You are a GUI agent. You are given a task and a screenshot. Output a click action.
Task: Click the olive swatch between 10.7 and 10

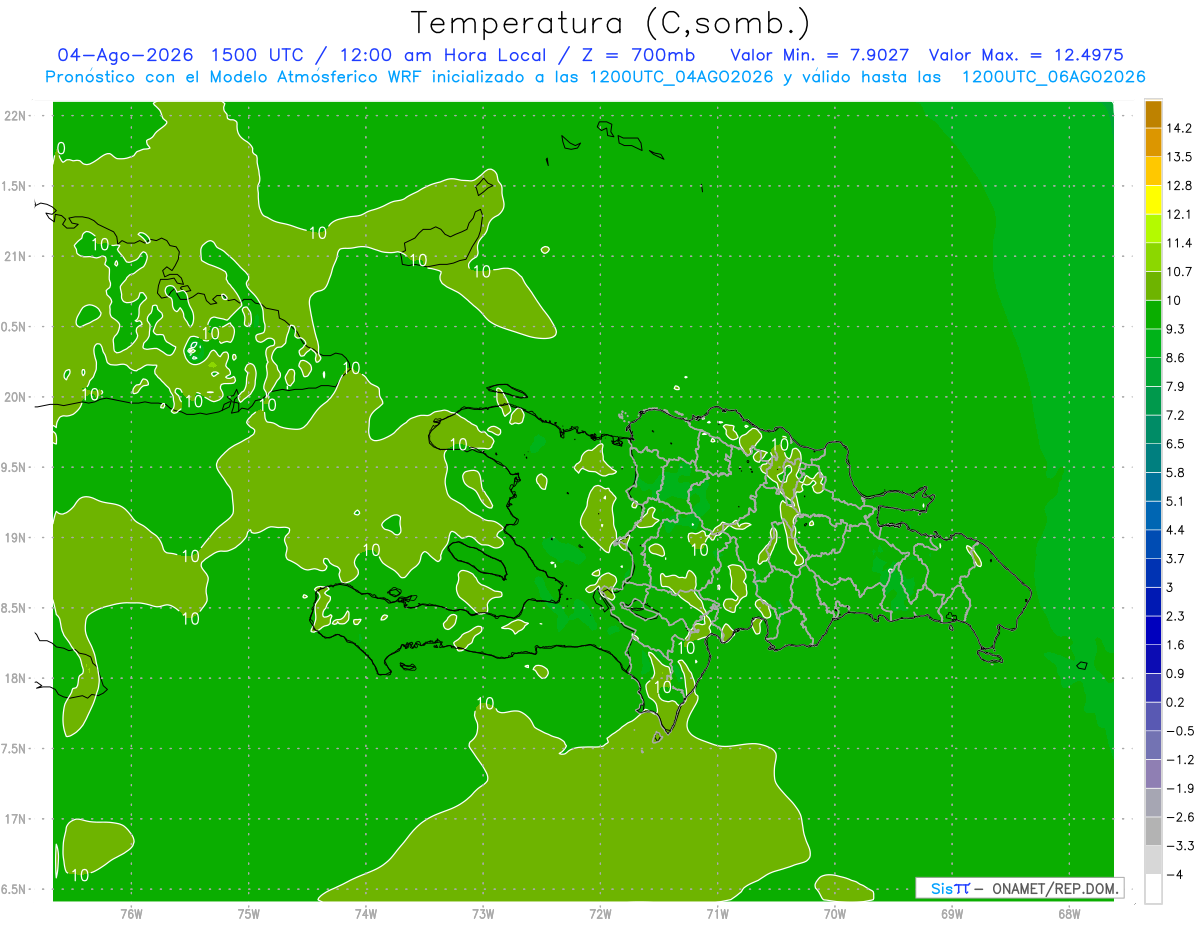(x=1153, y=285)
